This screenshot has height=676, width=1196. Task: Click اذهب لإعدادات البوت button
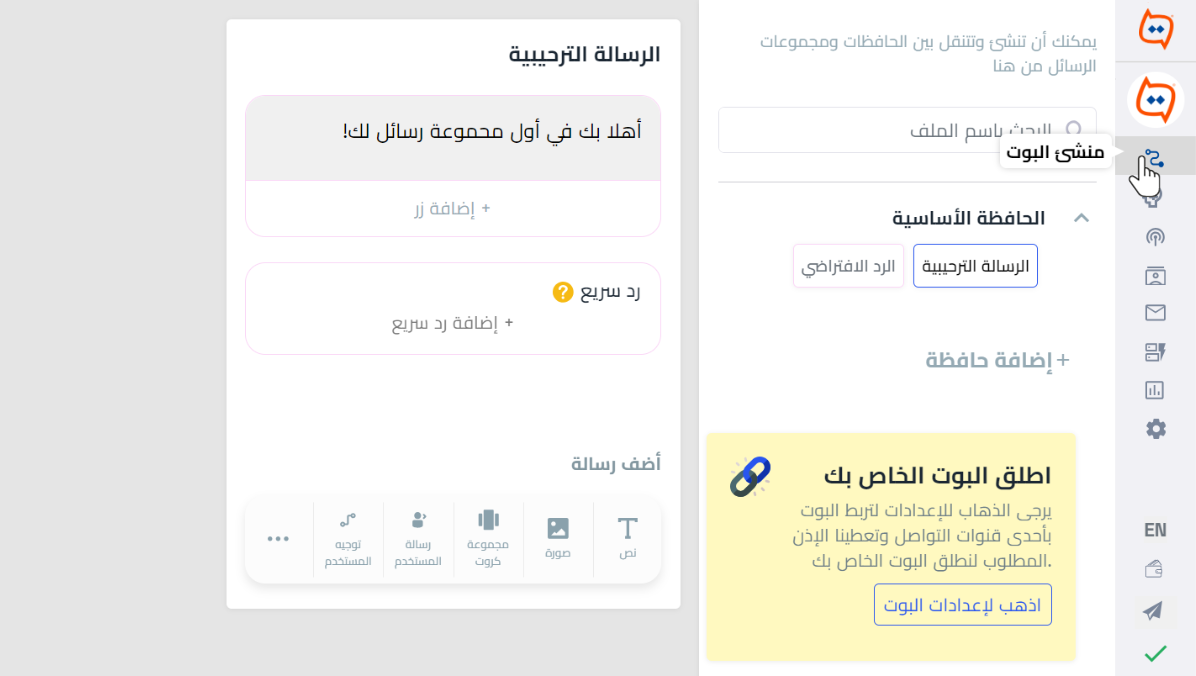[963, 605]
